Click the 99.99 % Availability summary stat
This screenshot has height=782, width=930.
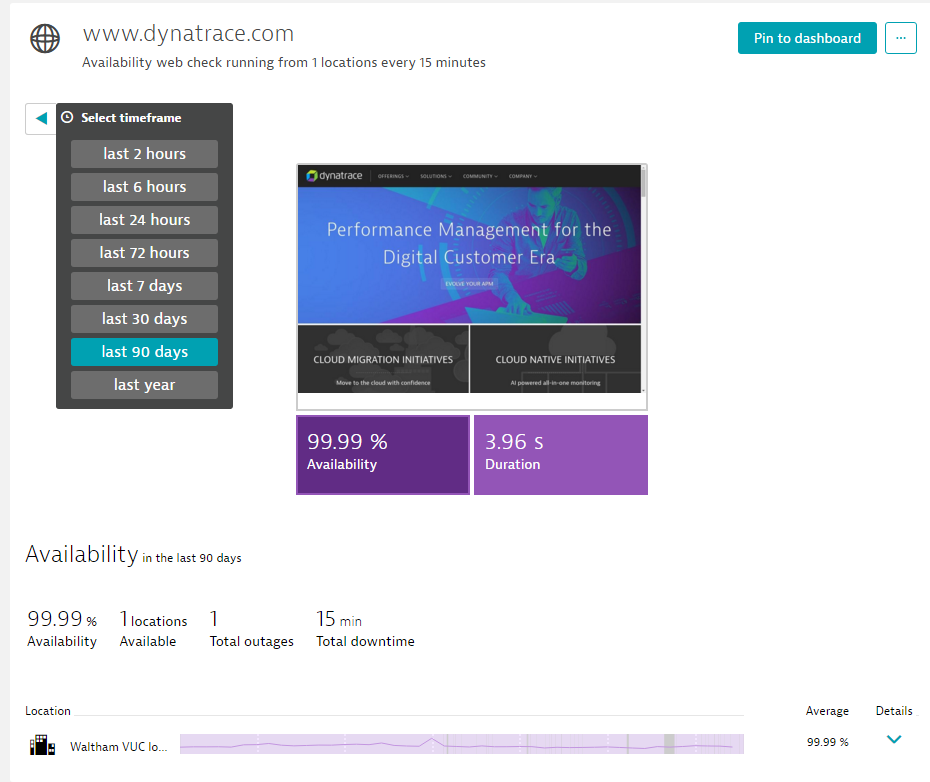pos(62,629)
